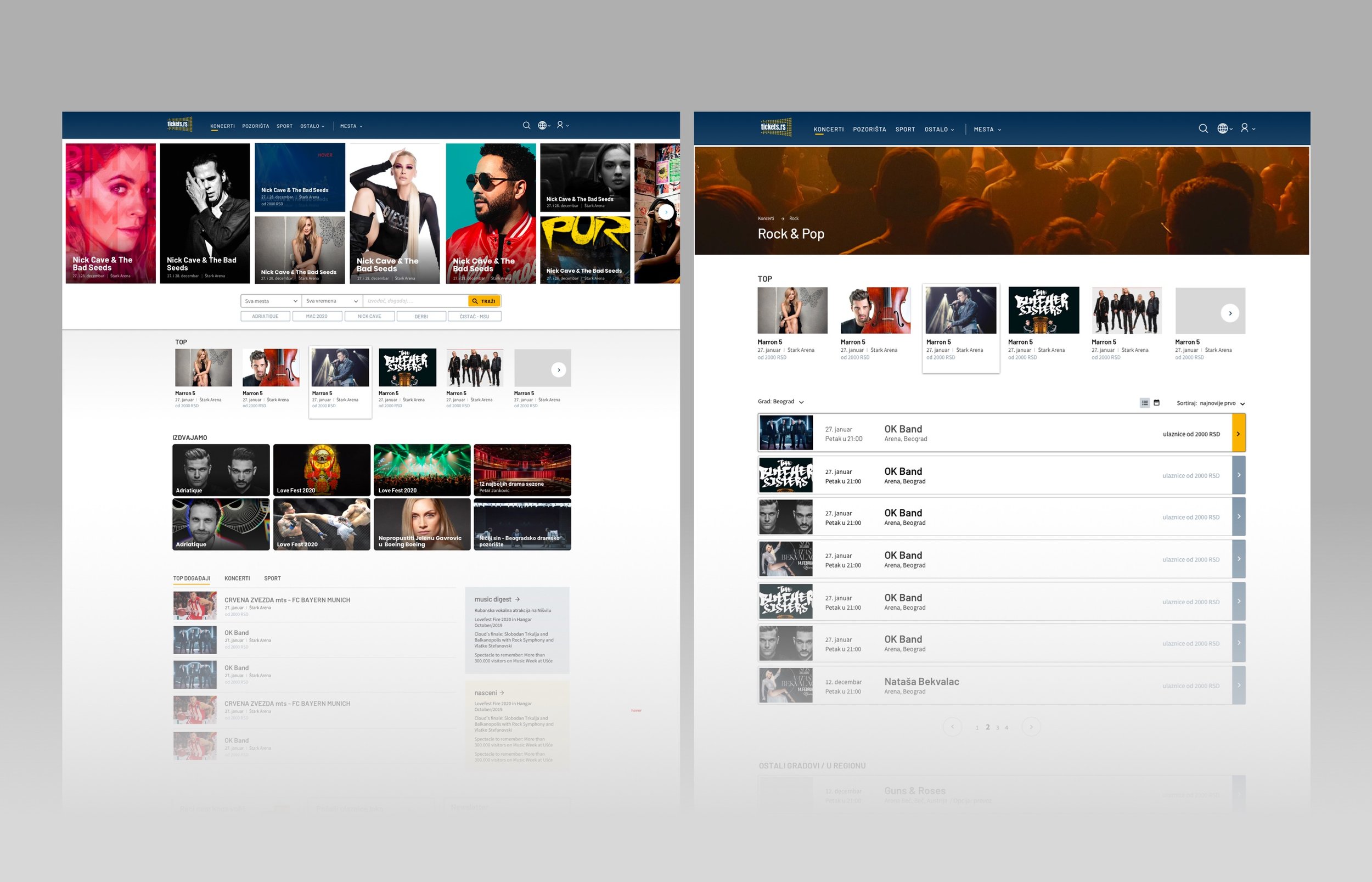Click Butcher Sisters thumbnail in left page TOP row
The height and width of the screenshot is (882, 1372).
pyautogui.click(x=407, y=367)
